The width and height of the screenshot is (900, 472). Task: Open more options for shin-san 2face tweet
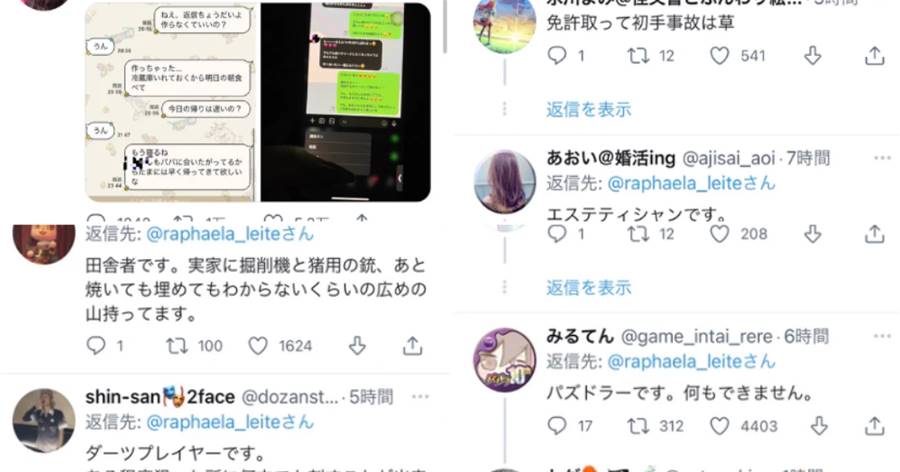click(420, 397)
